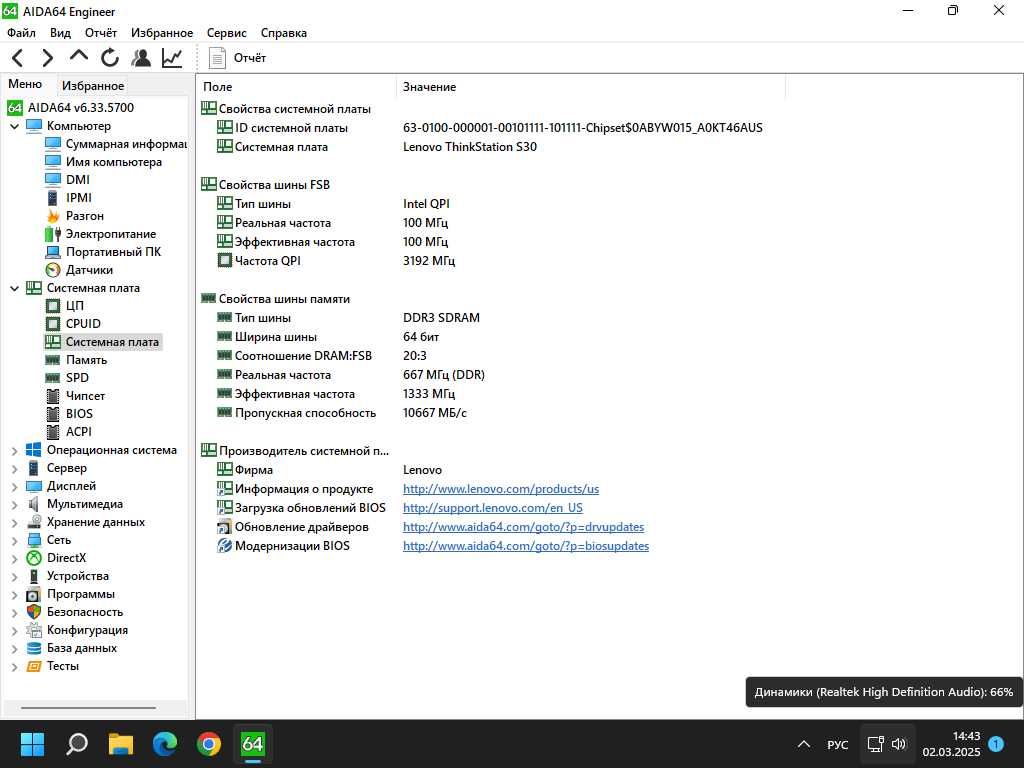
Task: Open the Память memory icon
Action: click(53, 360)
